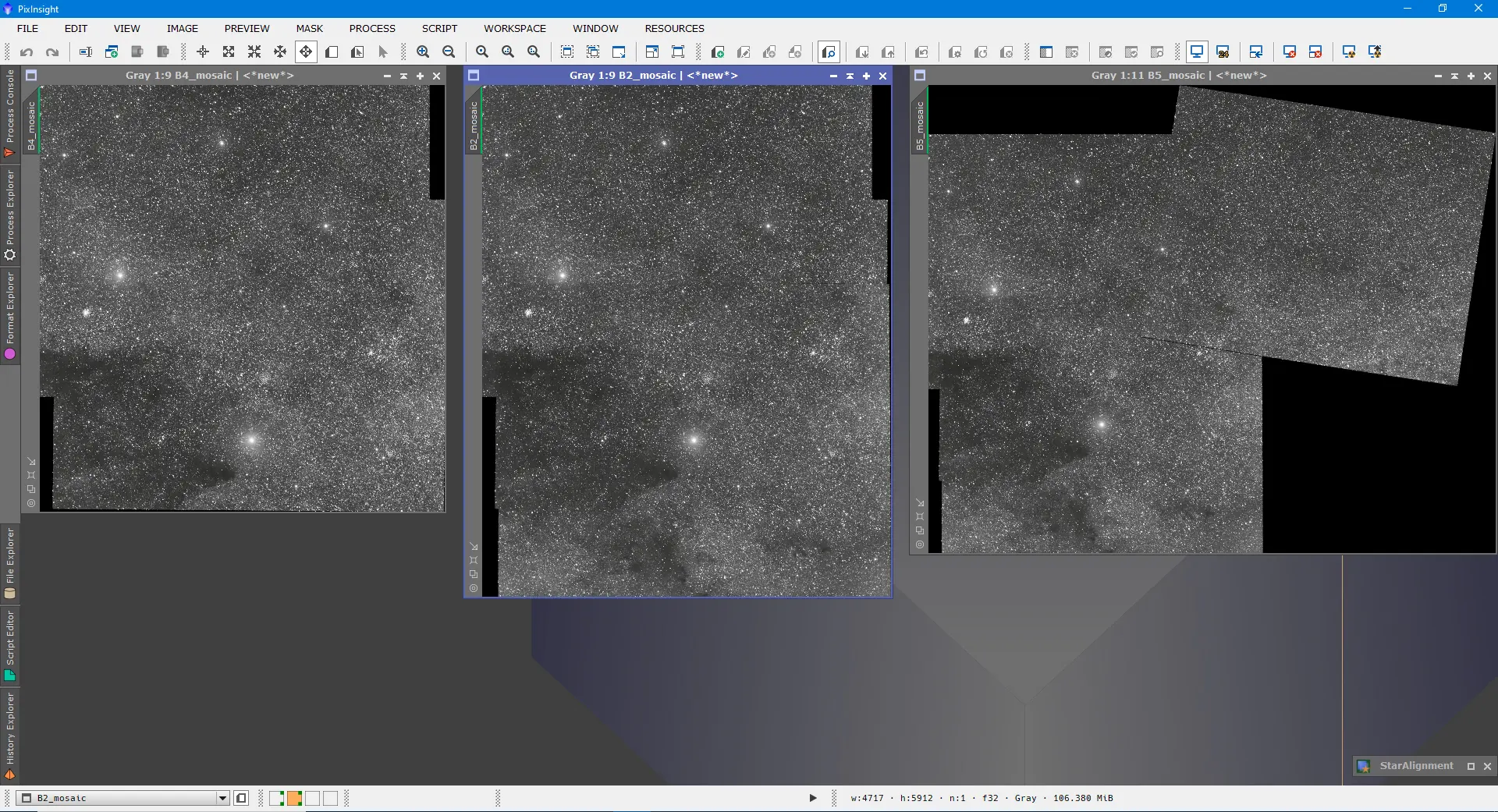Click the B4_mosaic window title bar text
The width and height of the screenshot is (1498, 812).
[210, 76]
